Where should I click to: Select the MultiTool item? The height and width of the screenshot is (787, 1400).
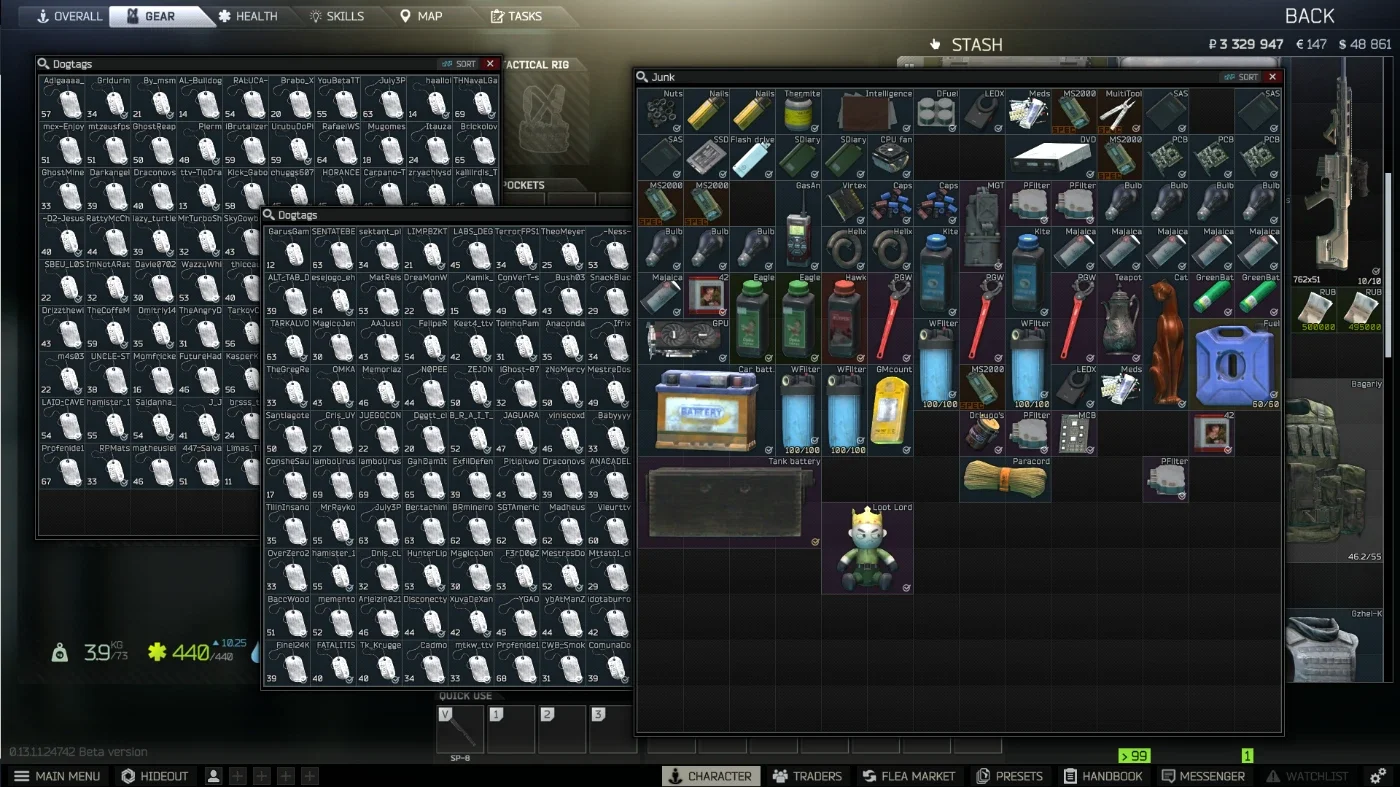point(1121,111)
